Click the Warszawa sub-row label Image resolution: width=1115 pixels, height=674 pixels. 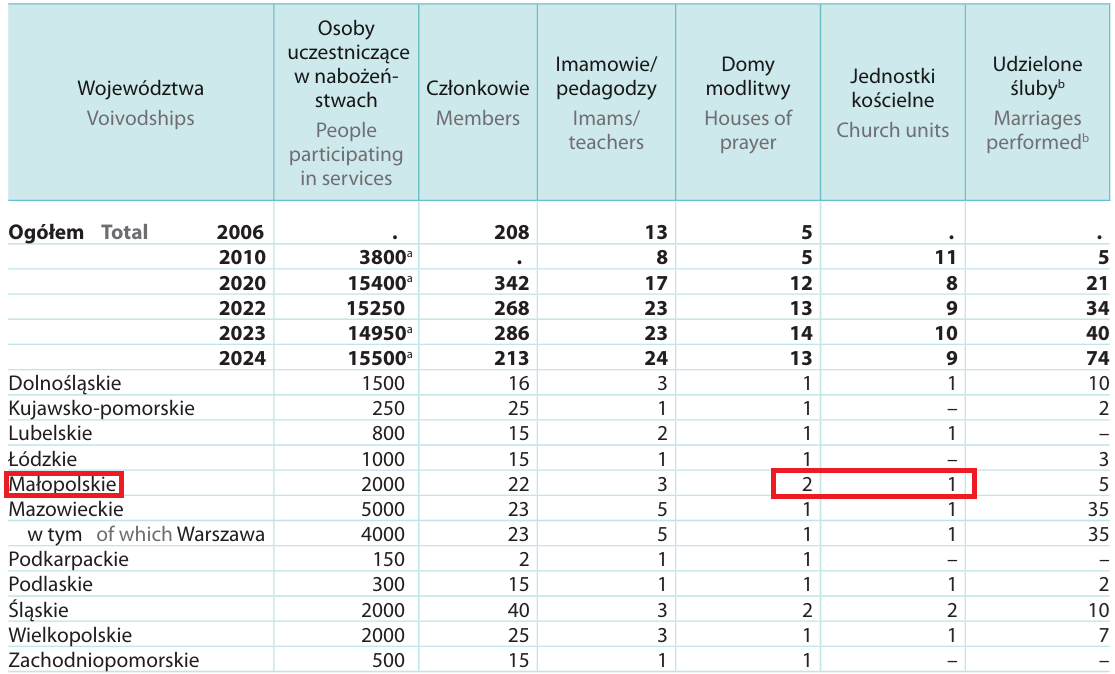click(220, 534)
